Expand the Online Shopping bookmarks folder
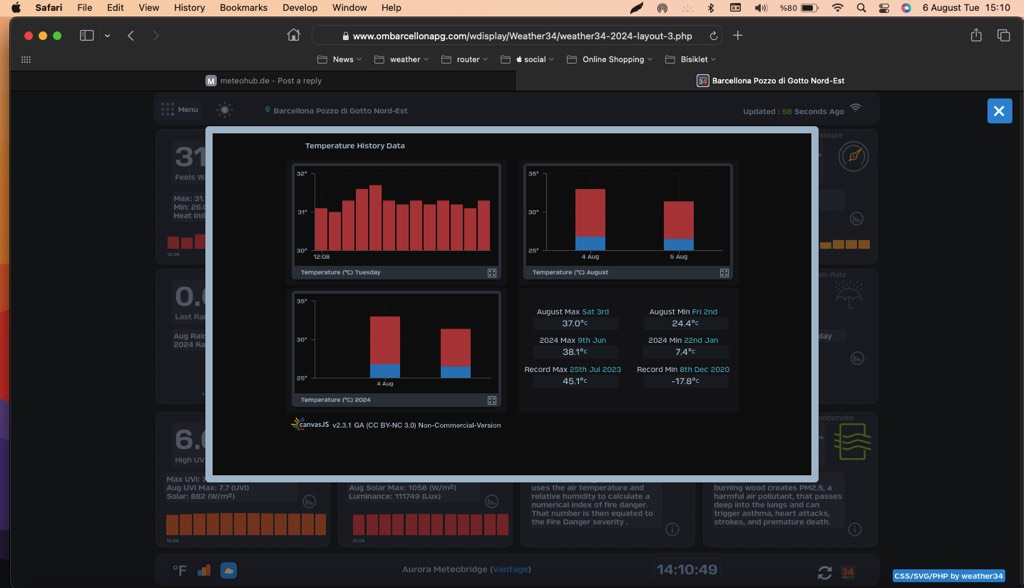The height and width of the screenshot is (588, 1024). tap(610, 59)
